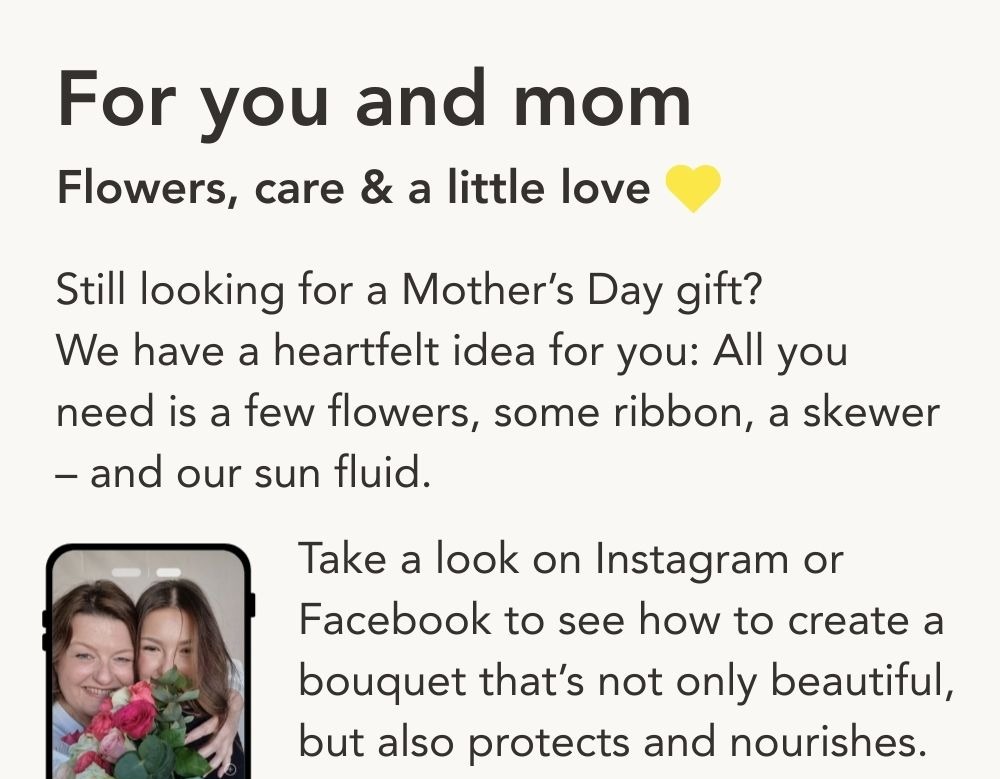This screenshot has height=779, width=1000.
Task: Click the small circular plus icon on phone screen
Action: (x=231, y=769)
